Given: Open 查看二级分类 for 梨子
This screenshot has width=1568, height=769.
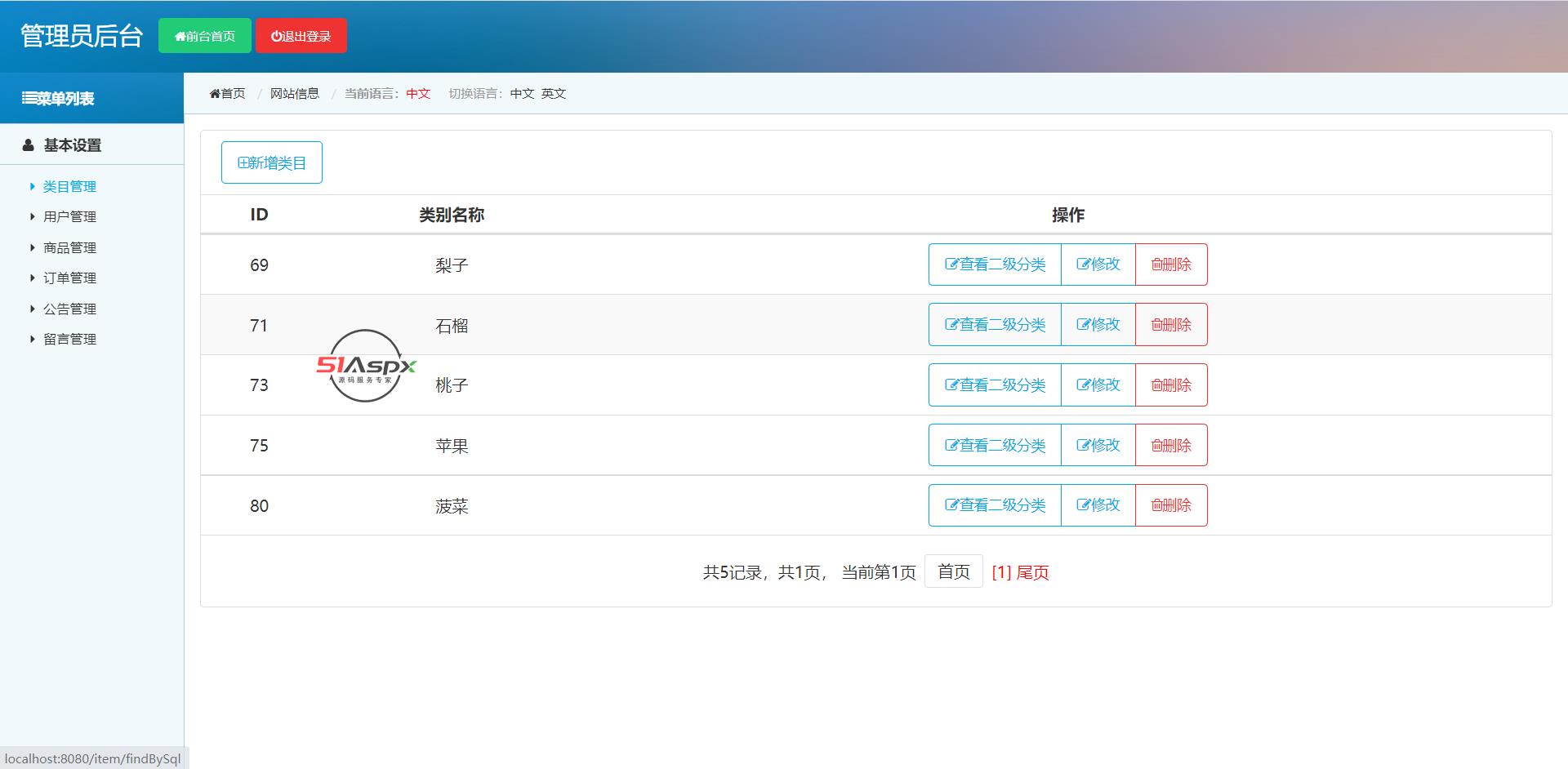Looking at the screenshot, I should pyautogui.click(x=995, y=264).
